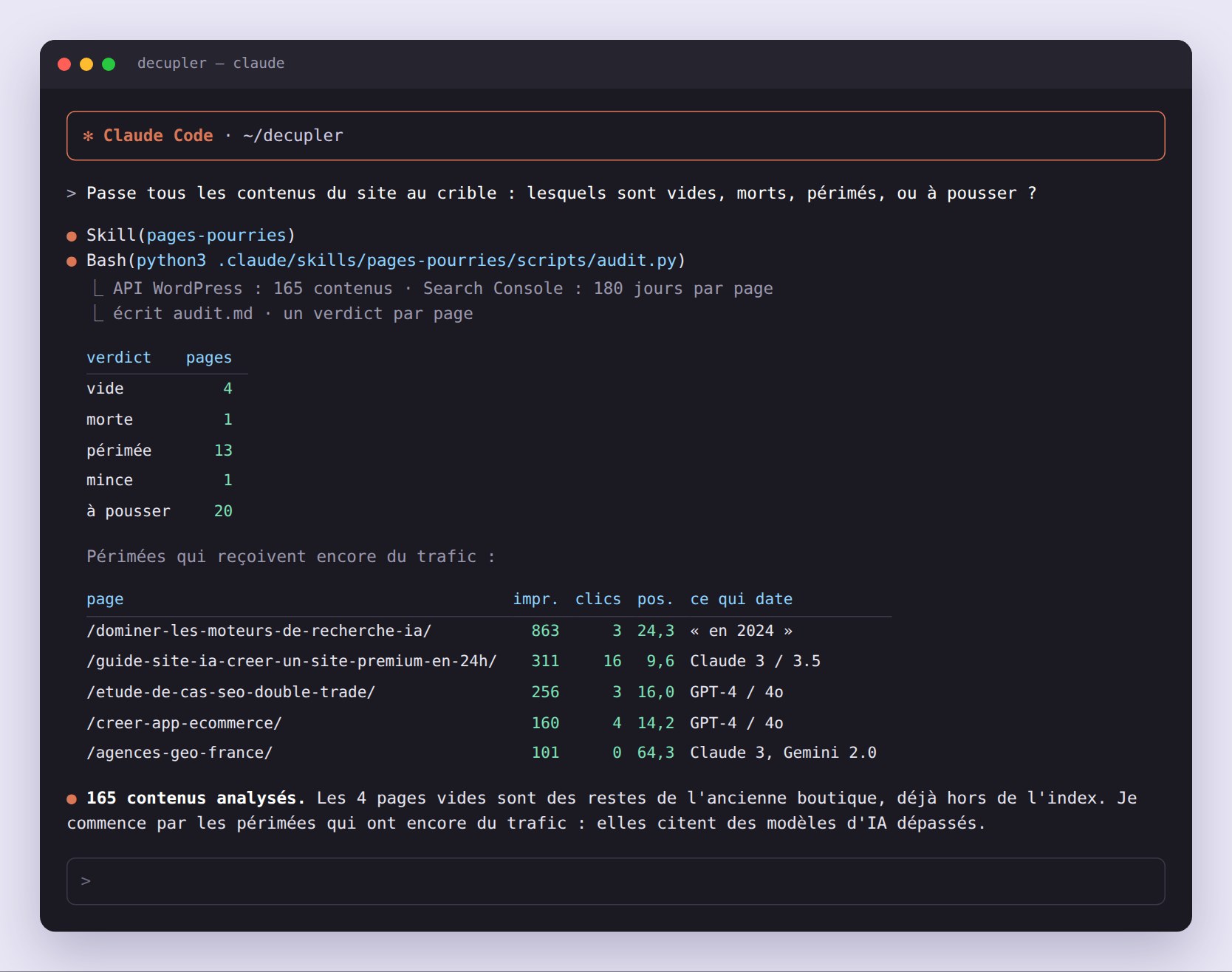Image resolution: width=1232 pixels, height=972 pixels.
Task: Click 'Périmées qui reçoivent encore du trafic' heading
Action: (290, 557)
